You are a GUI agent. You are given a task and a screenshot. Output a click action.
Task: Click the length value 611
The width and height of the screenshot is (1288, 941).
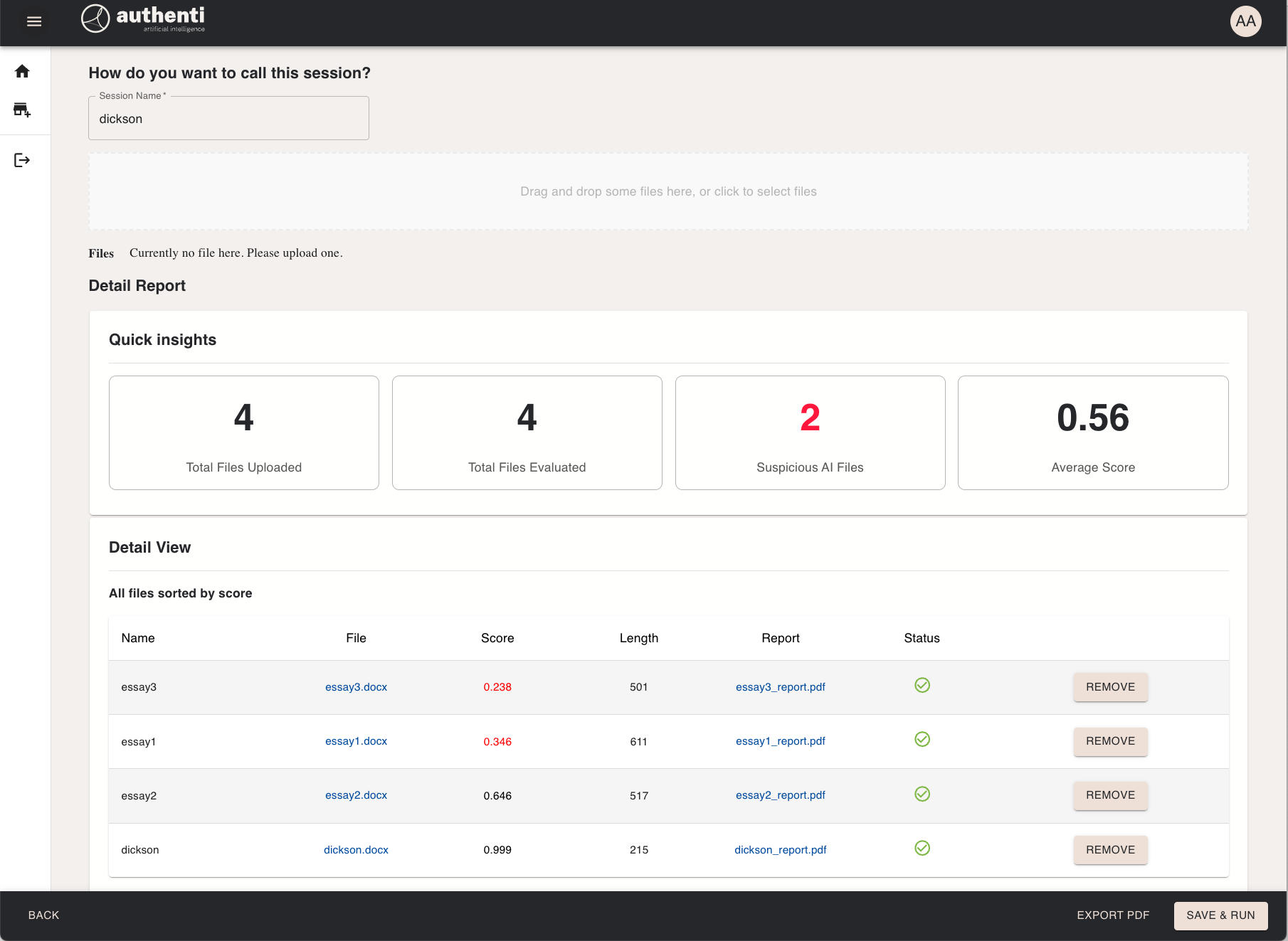639,742
